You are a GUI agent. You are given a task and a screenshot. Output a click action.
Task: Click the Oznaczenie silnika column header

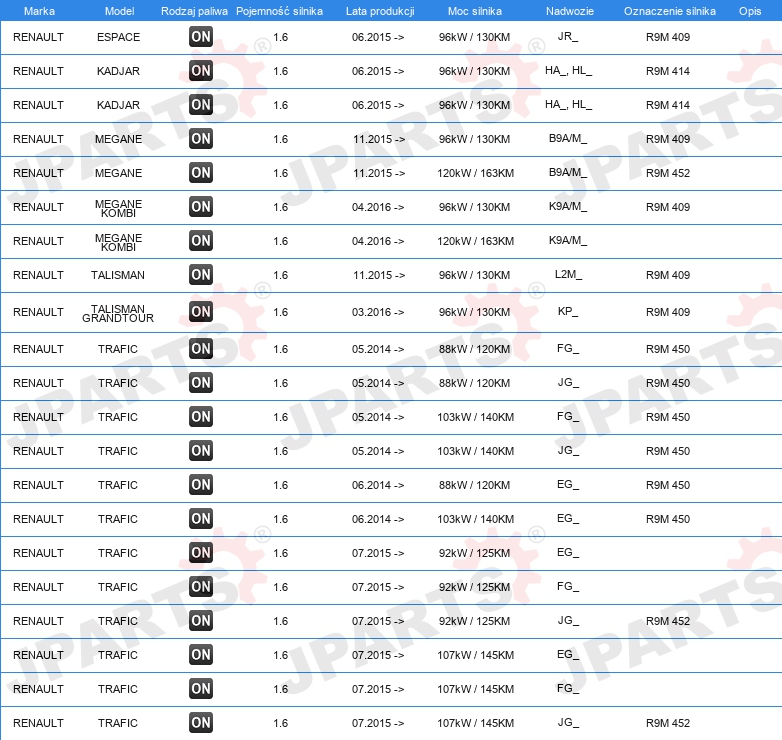(670, 11)
